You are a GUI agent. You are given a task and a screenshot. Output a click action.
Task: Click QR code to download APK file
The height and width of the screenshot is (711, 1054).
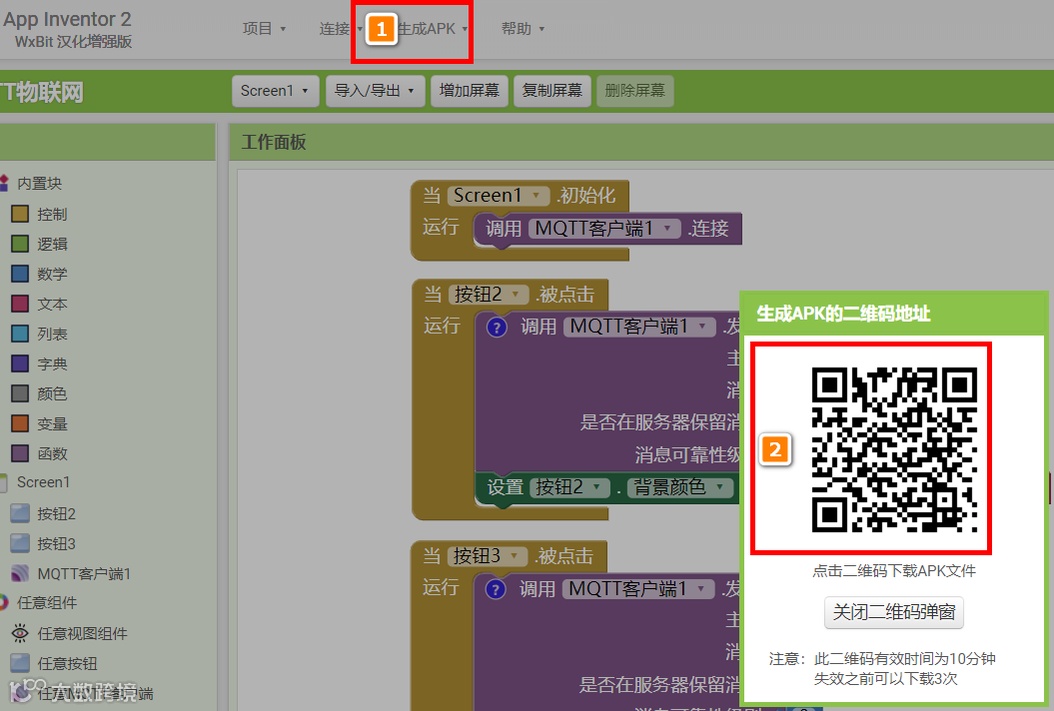(894, 449)
